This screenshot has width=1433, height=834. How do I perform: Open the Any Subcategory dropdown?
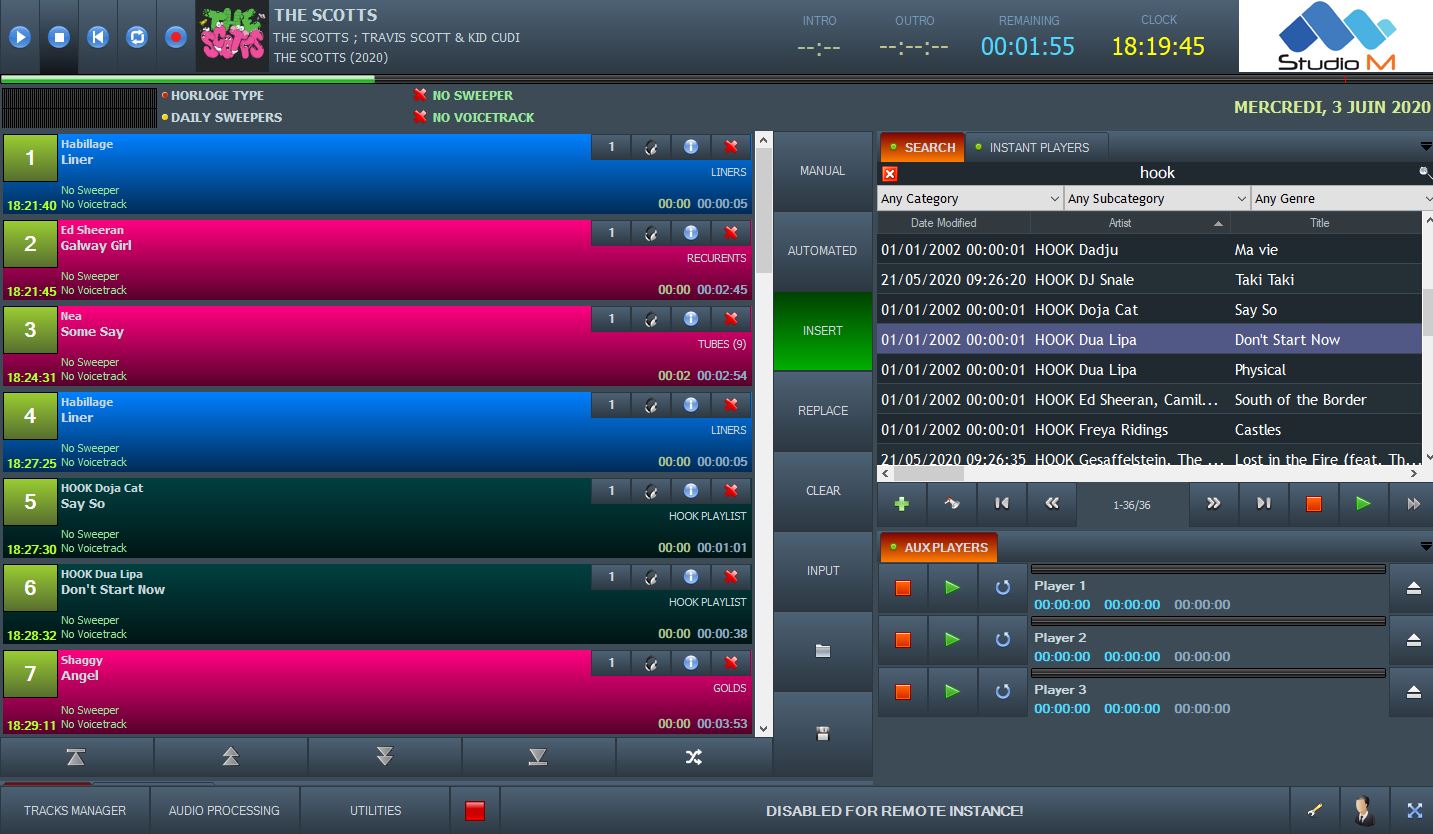click(x=1157, y=198)
